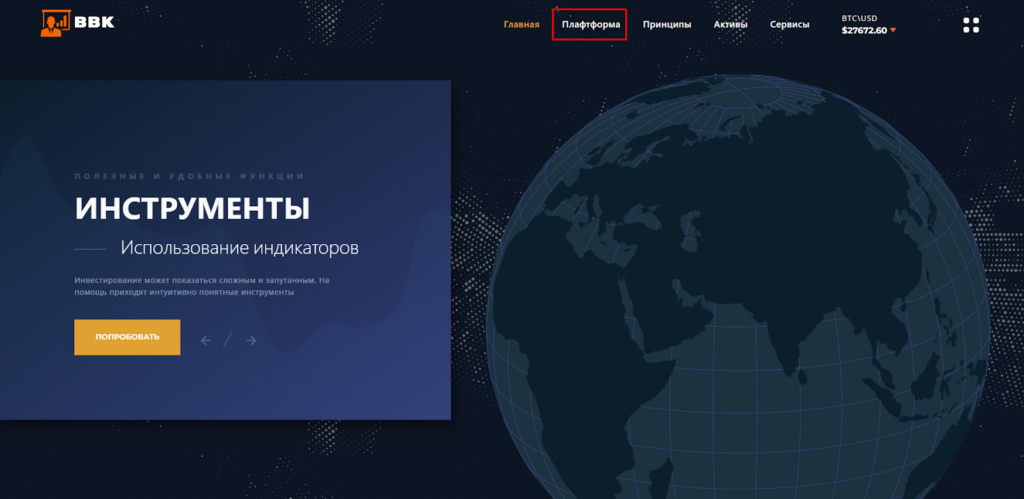Go to next slide with right arrow

[251, 340]
